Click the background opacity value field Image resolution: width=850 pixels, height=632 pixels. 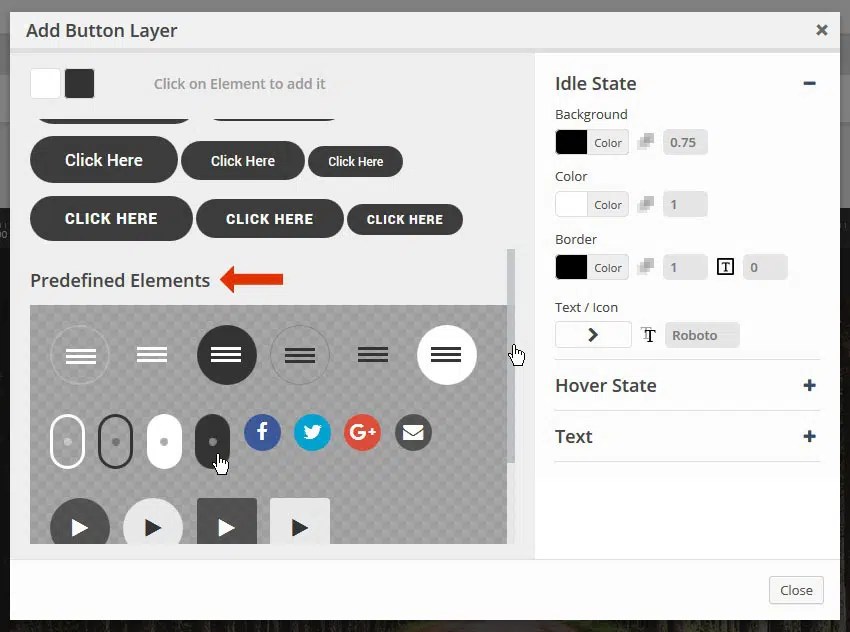685,142
